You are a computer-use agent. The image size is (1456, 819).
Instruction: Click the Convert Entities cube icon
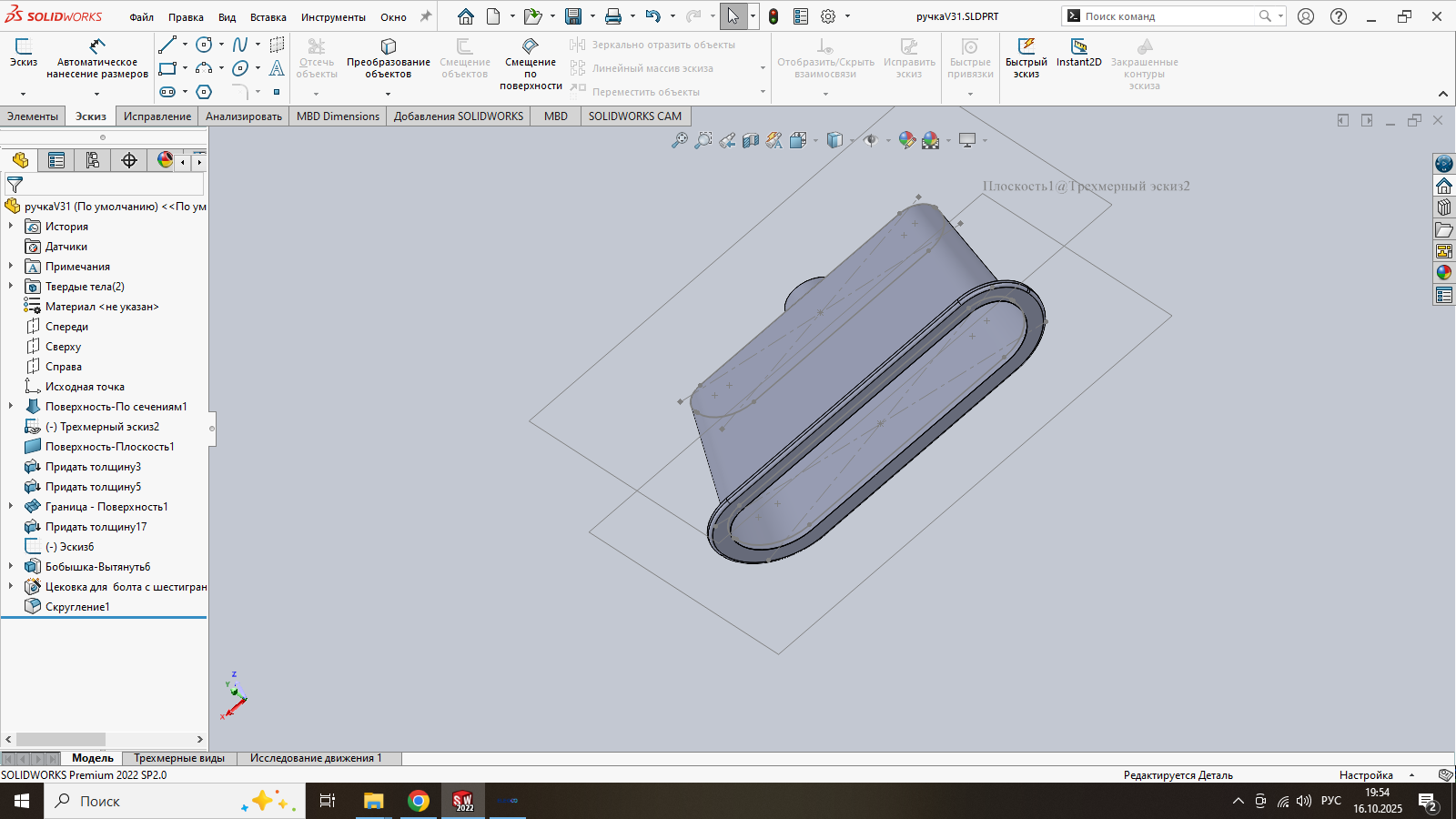389,46
